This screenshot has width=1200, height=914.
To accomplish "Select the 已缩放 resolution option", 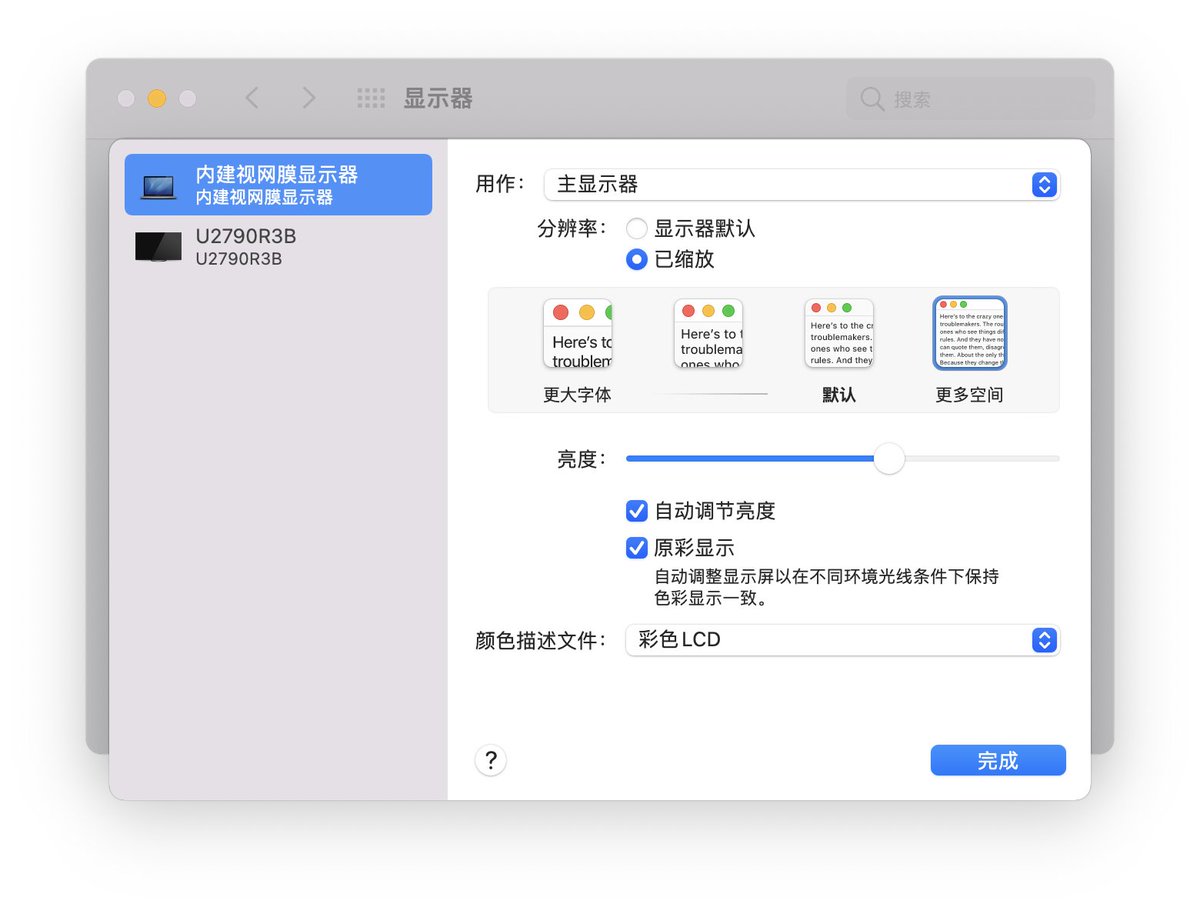I will [636, 260].
